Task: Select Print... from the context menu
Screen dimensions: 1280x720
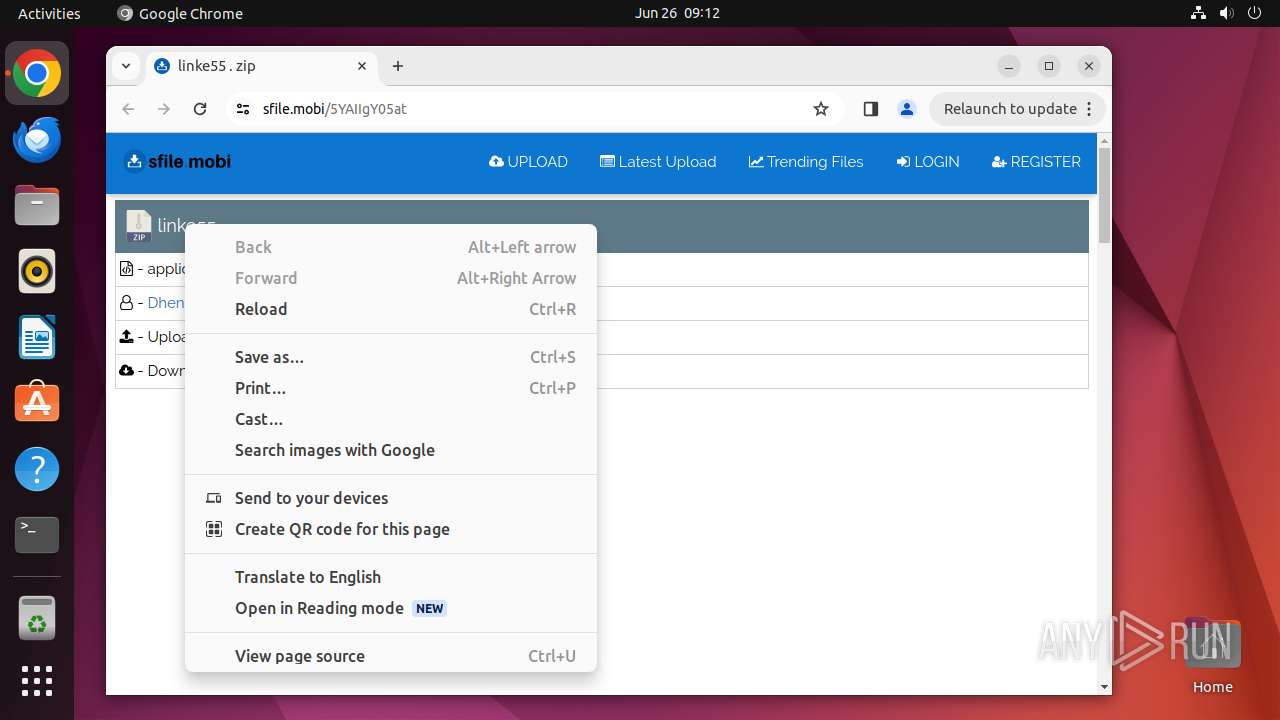Action: click(x=391, y=388)
